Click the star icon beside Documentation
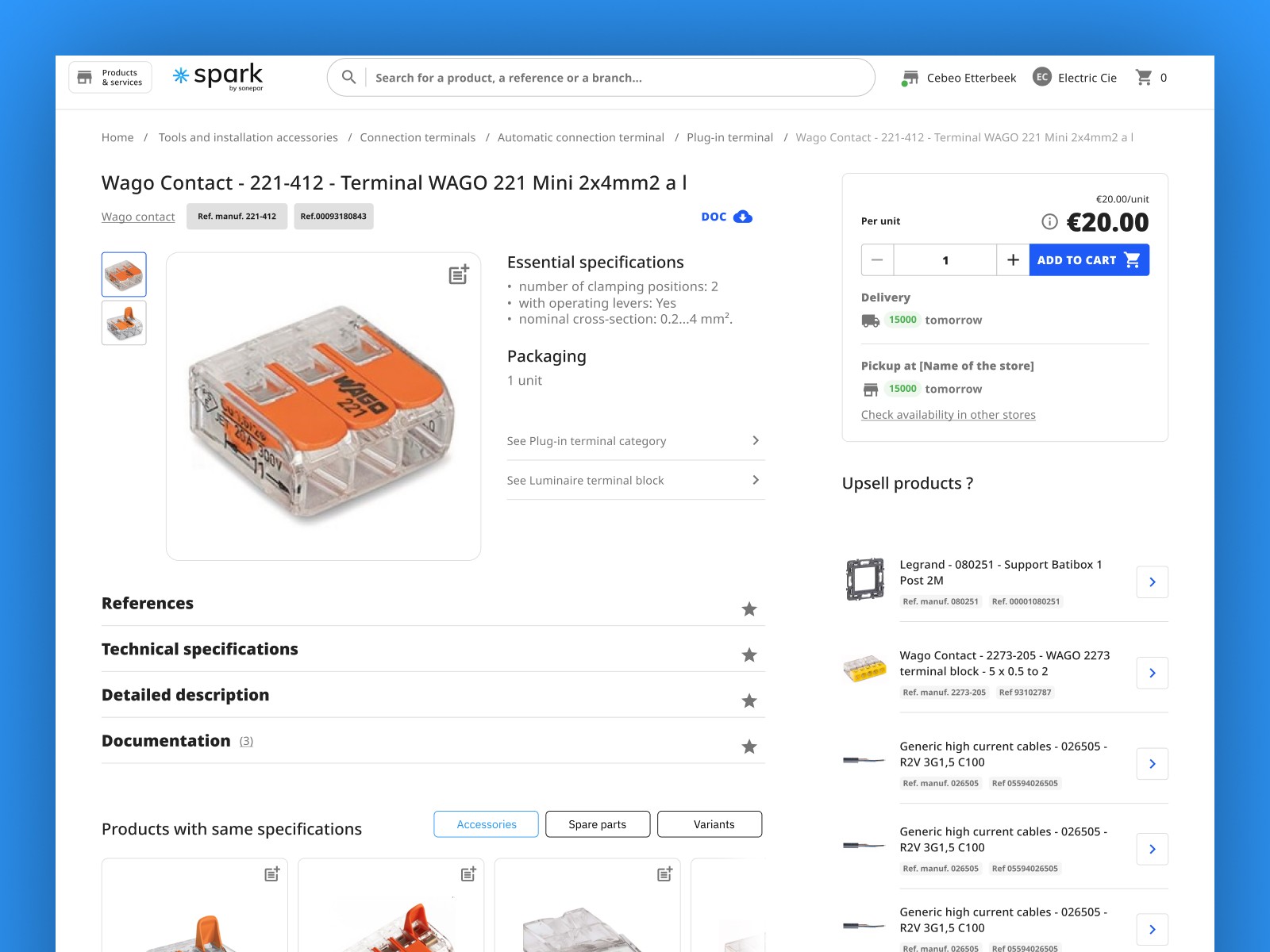The image size is (1270, 952). coord(749,747)
